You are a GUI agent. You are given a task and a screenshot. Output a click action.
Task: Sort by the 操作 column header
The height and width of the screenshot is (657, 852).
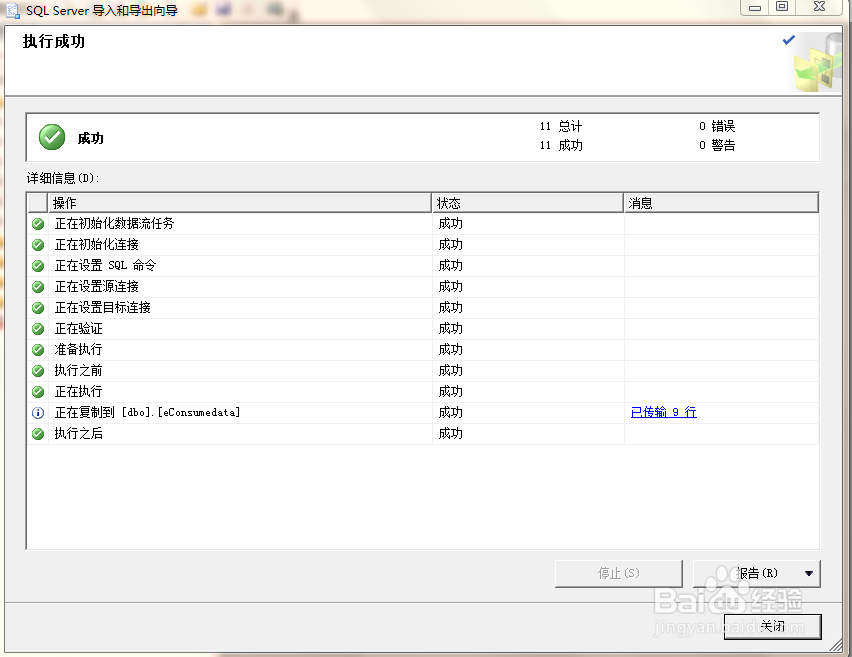[240, 203]
